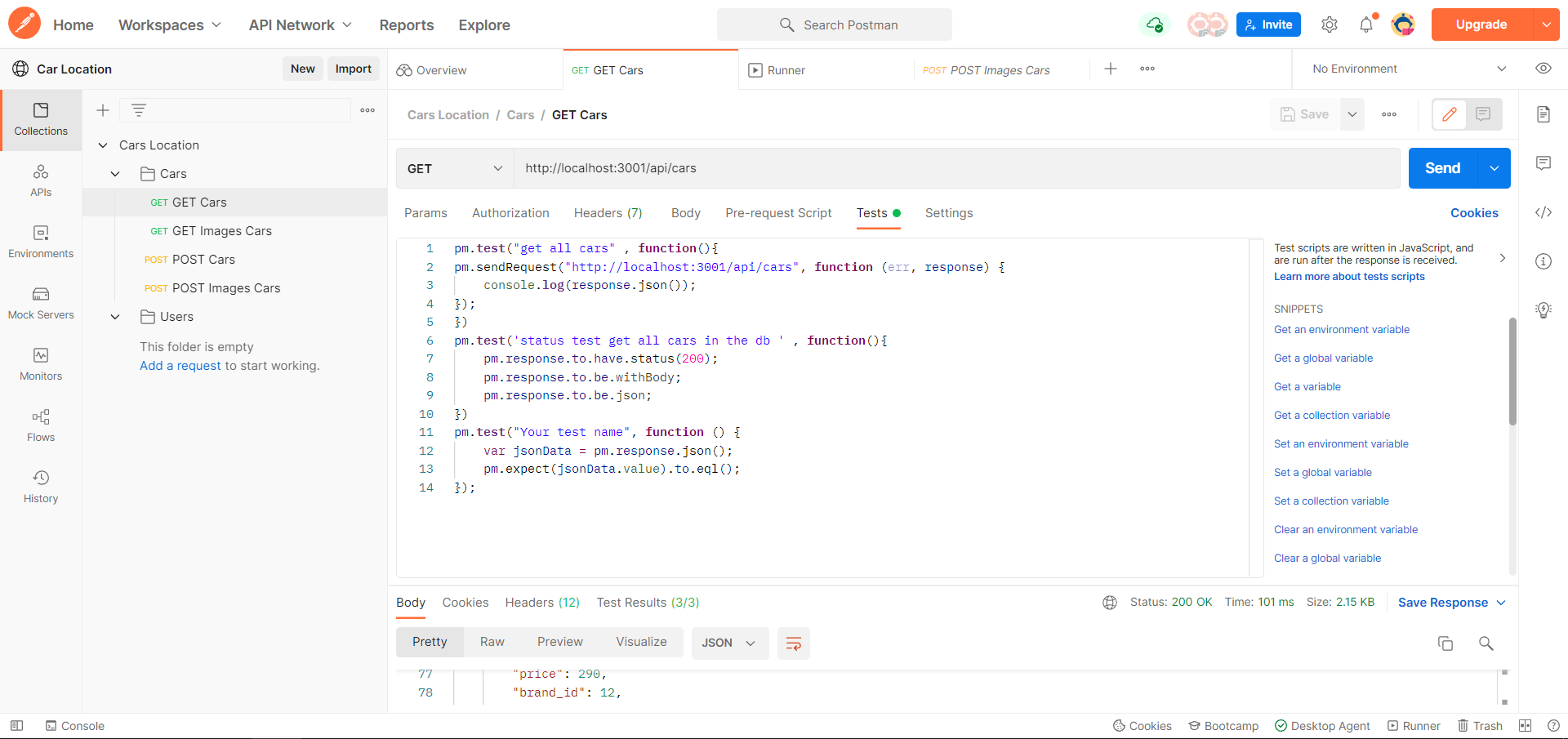The height and width of the screenshot is (739, 1568).
Task: Open the Save Response dropdown
Action: (x=1452, y=603)
